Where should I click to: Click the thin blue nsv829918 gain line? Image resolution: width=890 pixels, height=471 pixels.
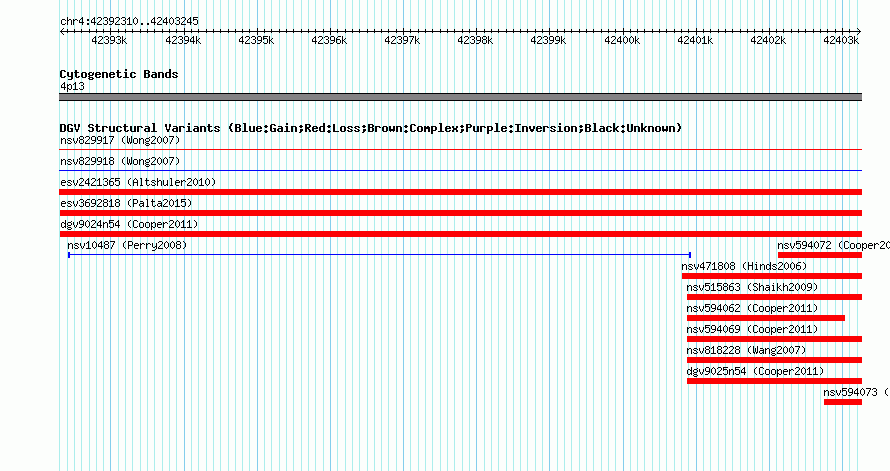coord(460,171)
